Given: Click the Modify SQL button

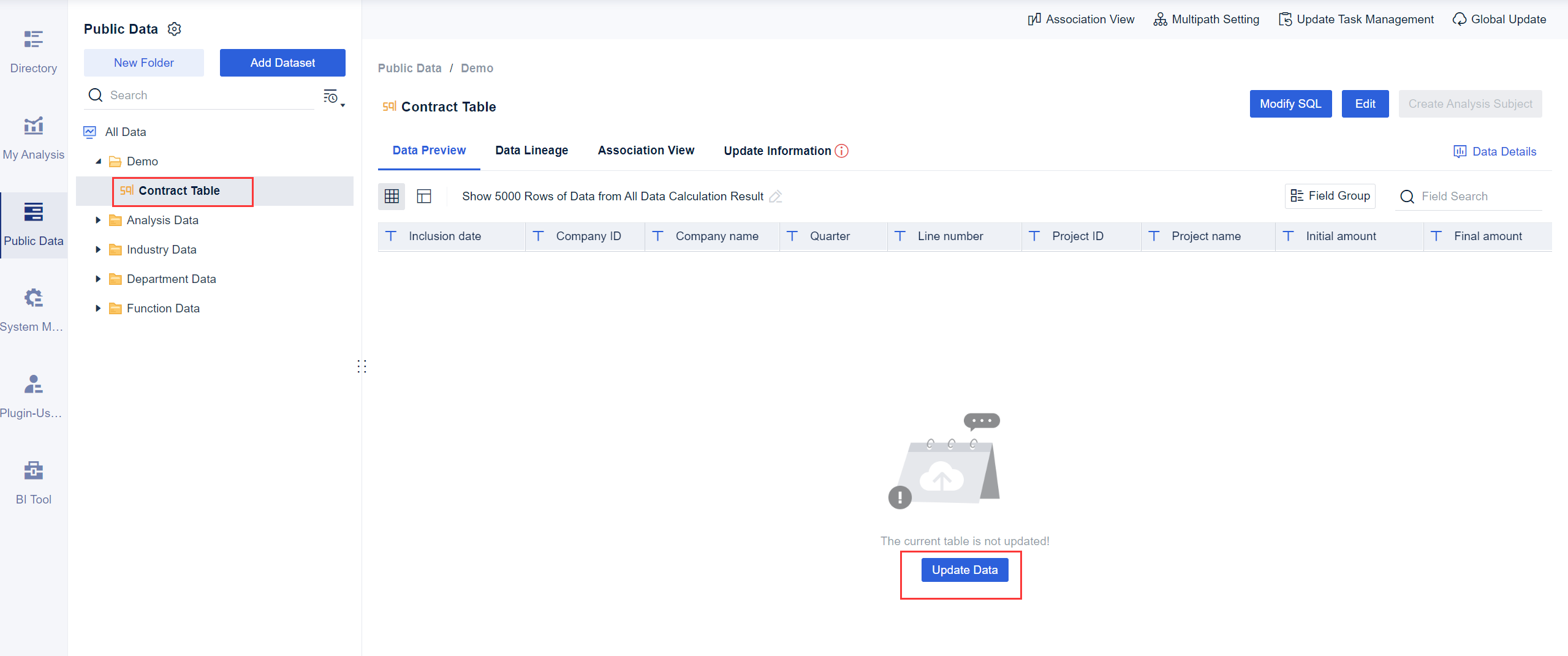Looking at the screenshot, I should 1290,104.
